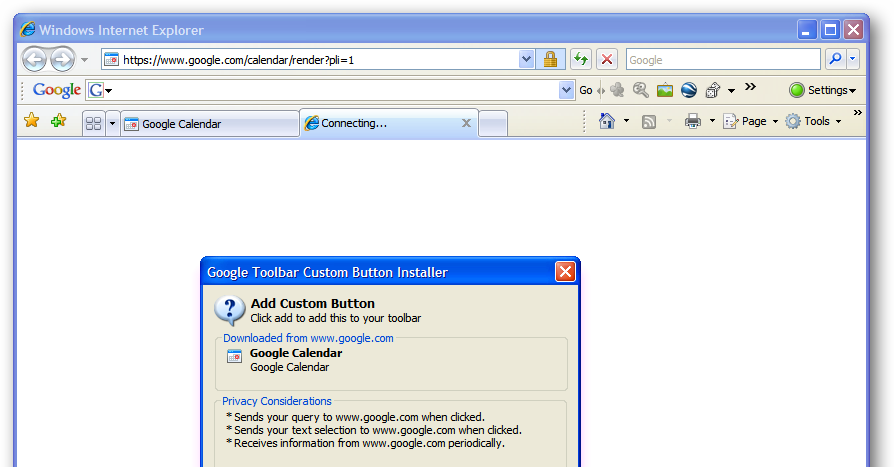Click the magnifier search button
894x467 pixels.
(x=835, y=59)
